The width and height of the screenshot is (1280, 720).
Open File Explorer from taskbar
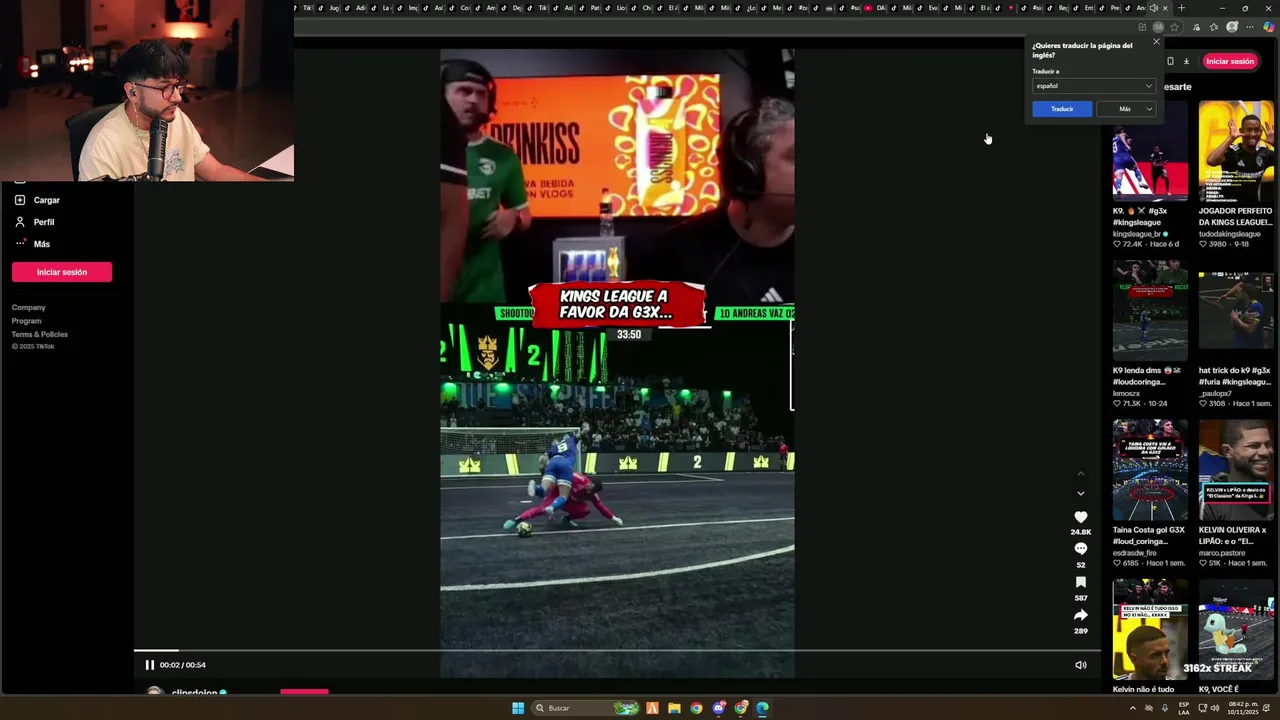coord(674,708)
